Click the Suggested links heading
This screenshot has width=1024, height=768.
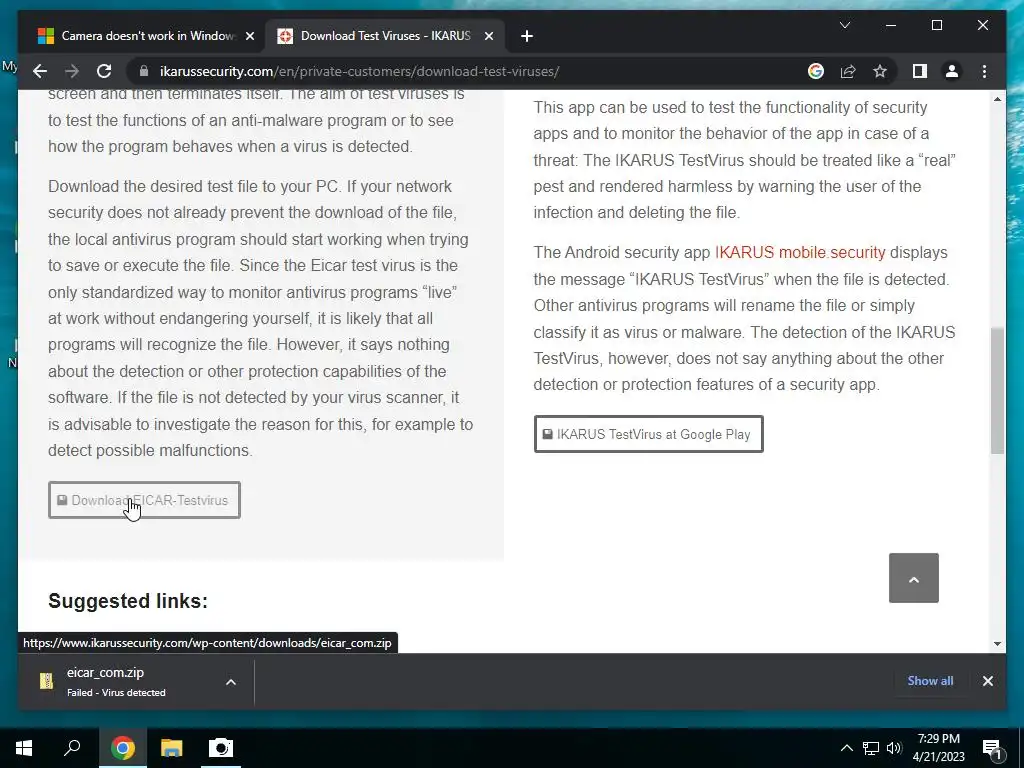click(x=128, y=601)
